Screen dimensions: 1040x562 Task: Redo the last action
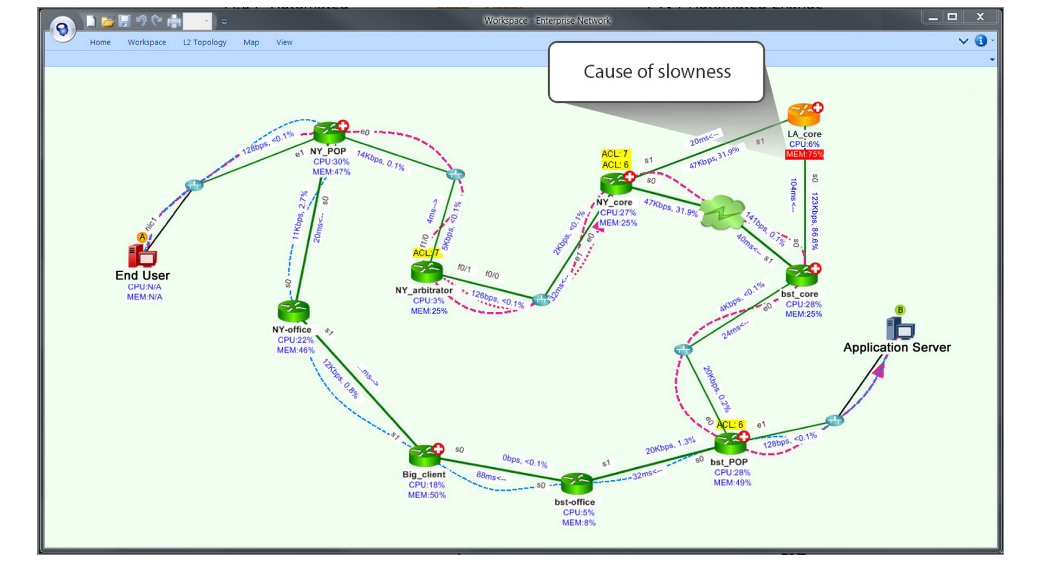[157, 21]
